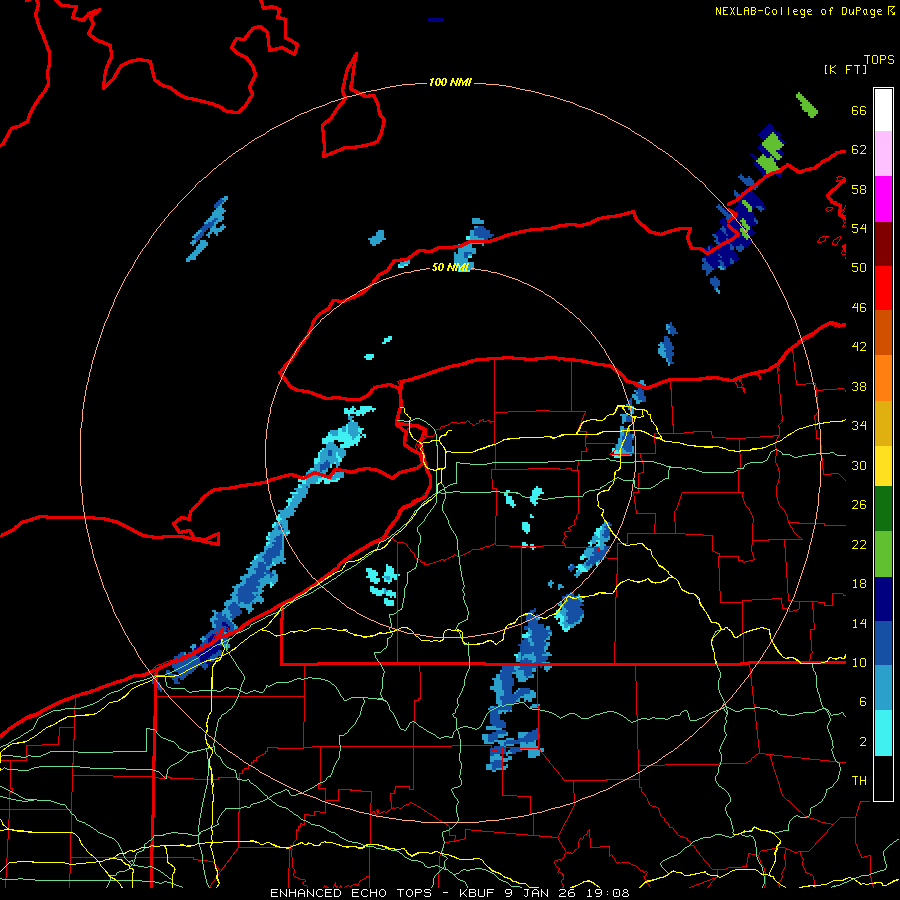Screen dimensions: 900x900
Task: Click the 46 legend value
Action: coord(859,308)
